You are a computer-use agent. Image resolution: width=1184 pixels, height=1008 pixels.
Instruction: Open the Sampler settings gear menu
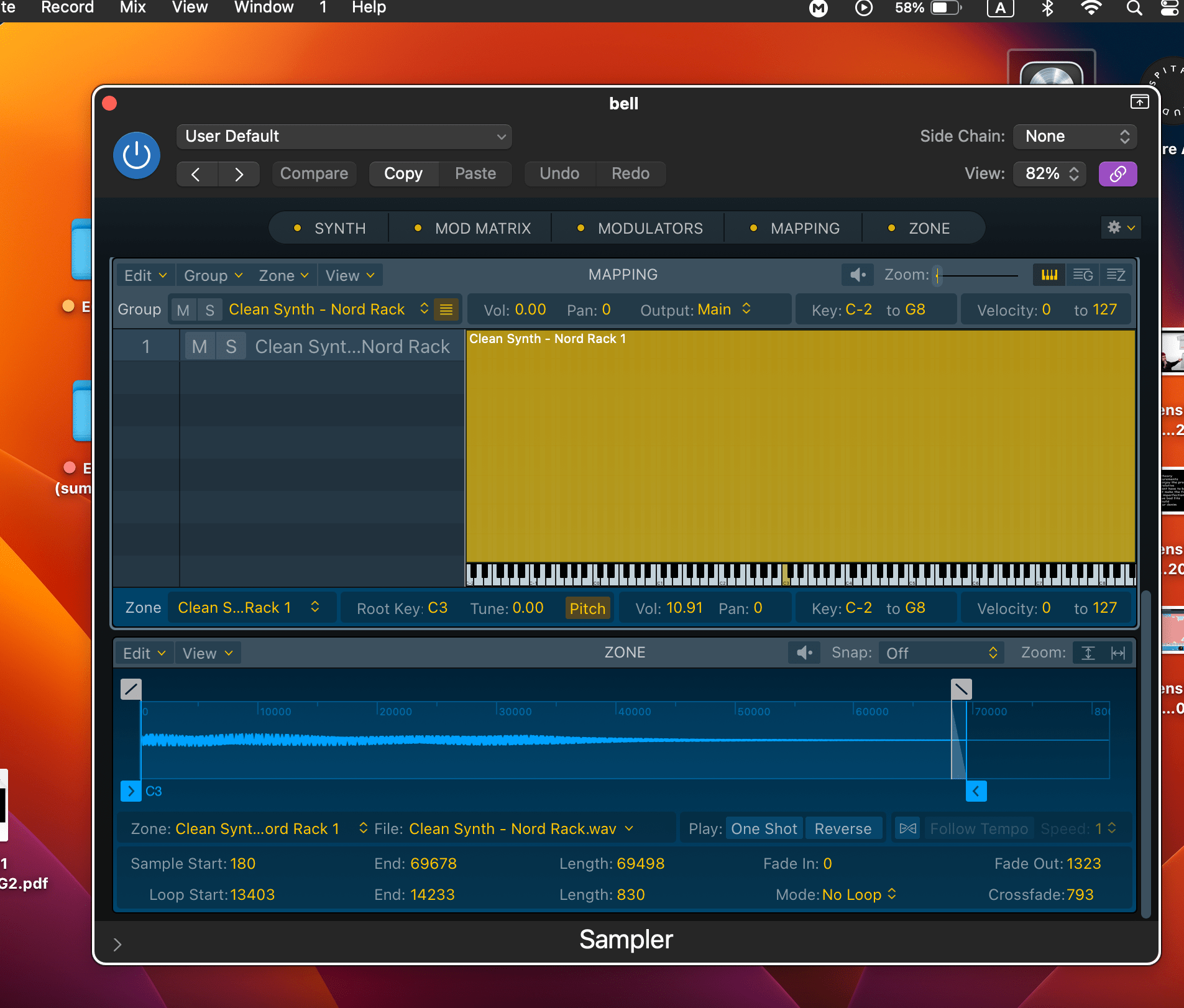point(1121,228)
